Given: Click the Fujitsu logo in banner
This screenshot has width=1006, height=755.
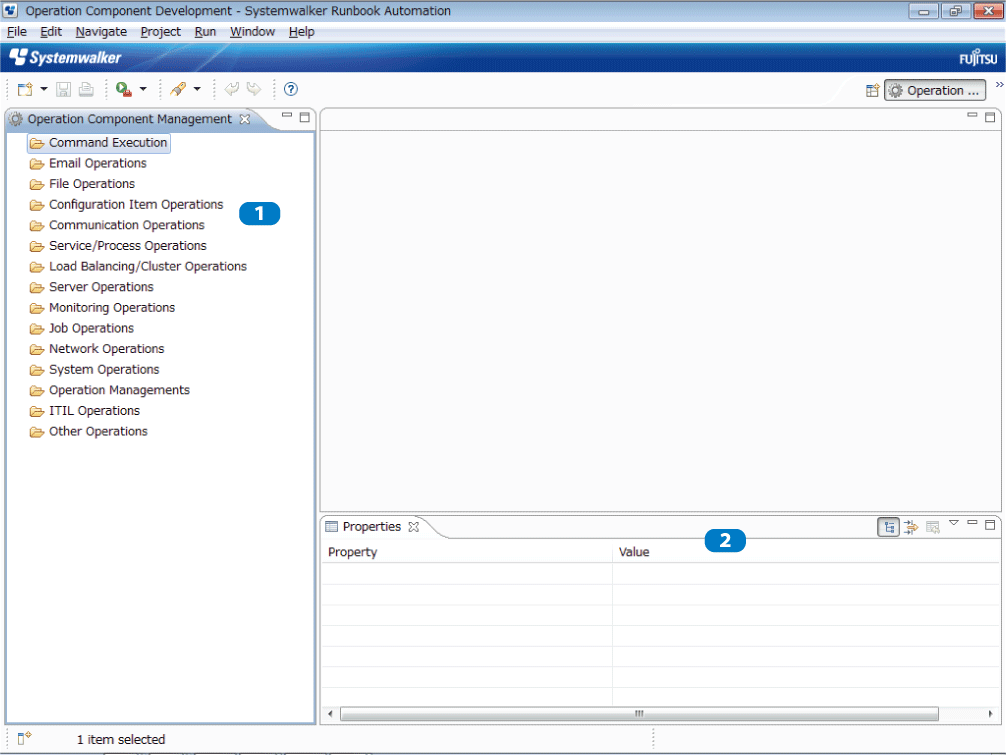Looking at the screenshot, I should tap(978, 58).
